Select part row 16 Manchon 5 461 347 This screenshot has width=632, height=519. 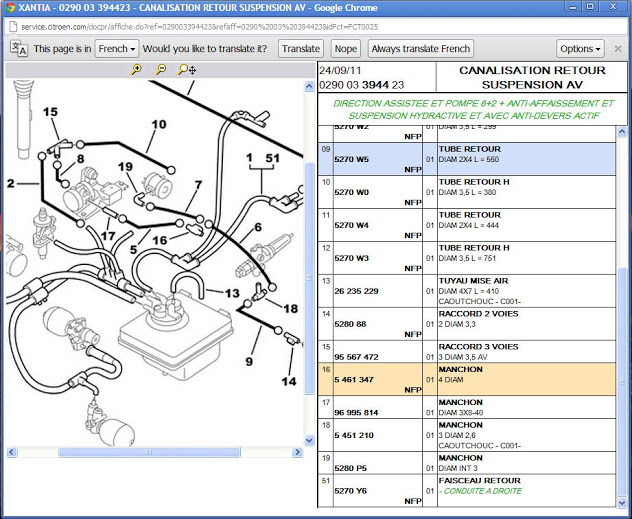[467, 379]
